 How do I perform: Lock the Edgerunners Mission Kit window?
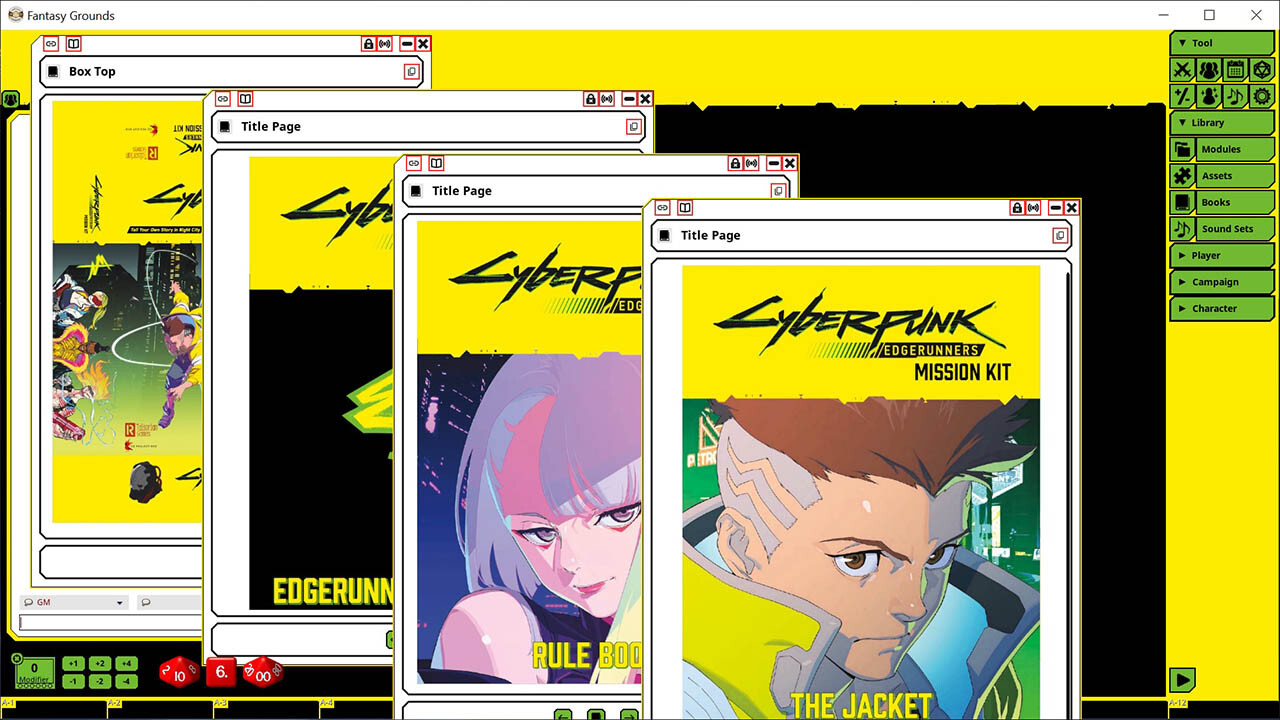point(1017,208)
